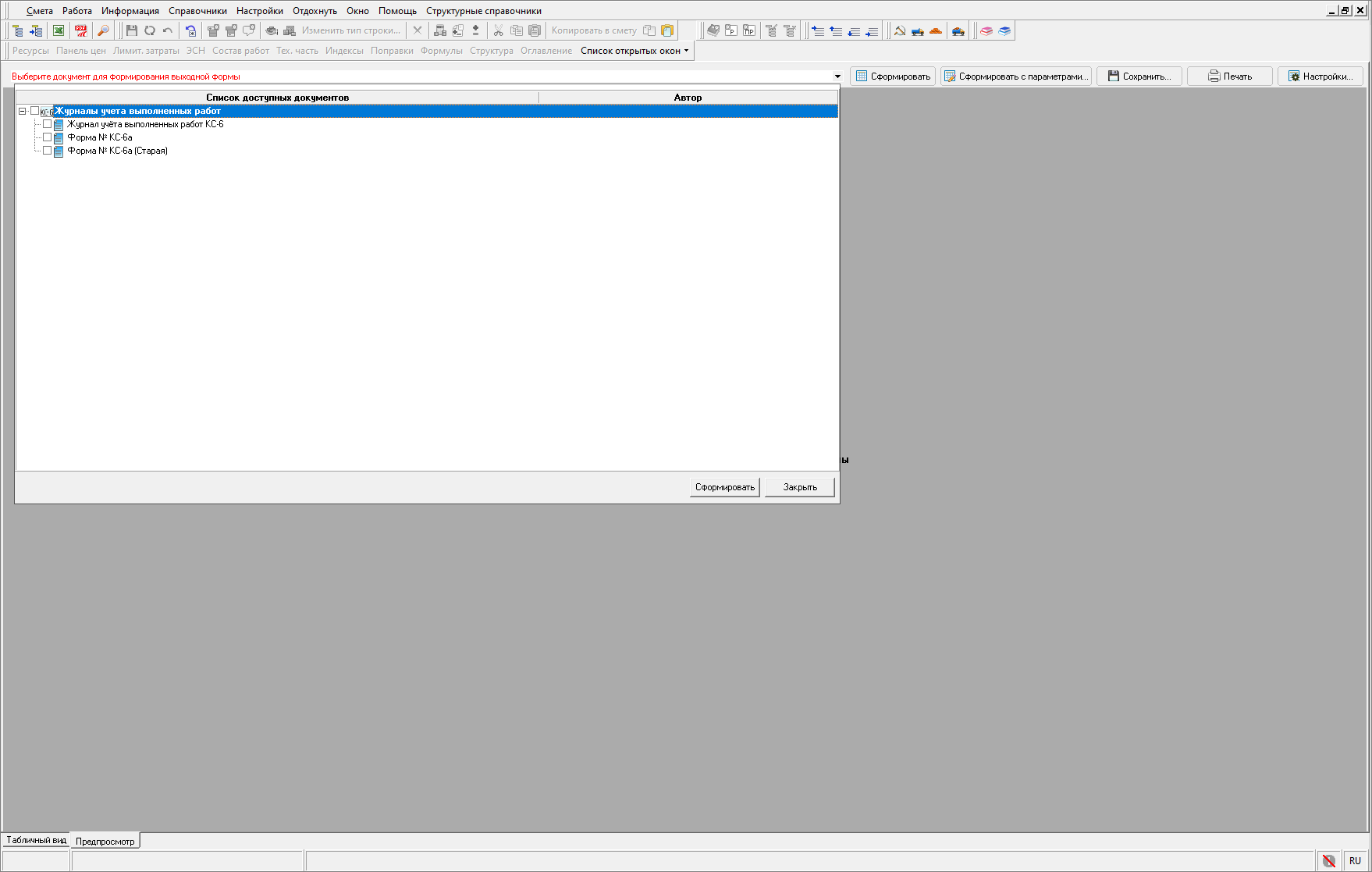Open the document selection combo box arrow

coord(837,77)
